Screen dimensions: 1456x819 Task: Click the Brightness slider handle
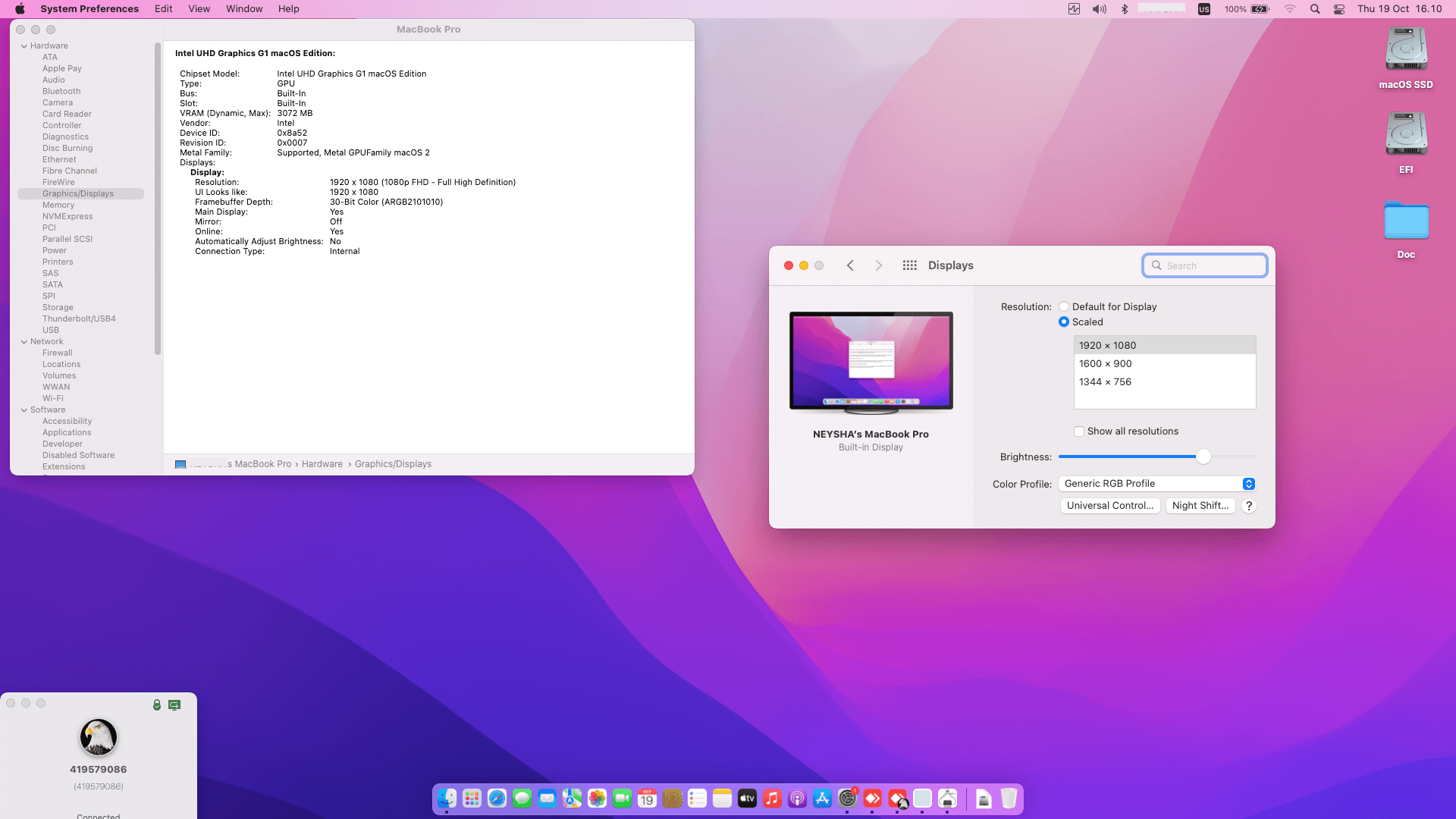point(1203,457)
